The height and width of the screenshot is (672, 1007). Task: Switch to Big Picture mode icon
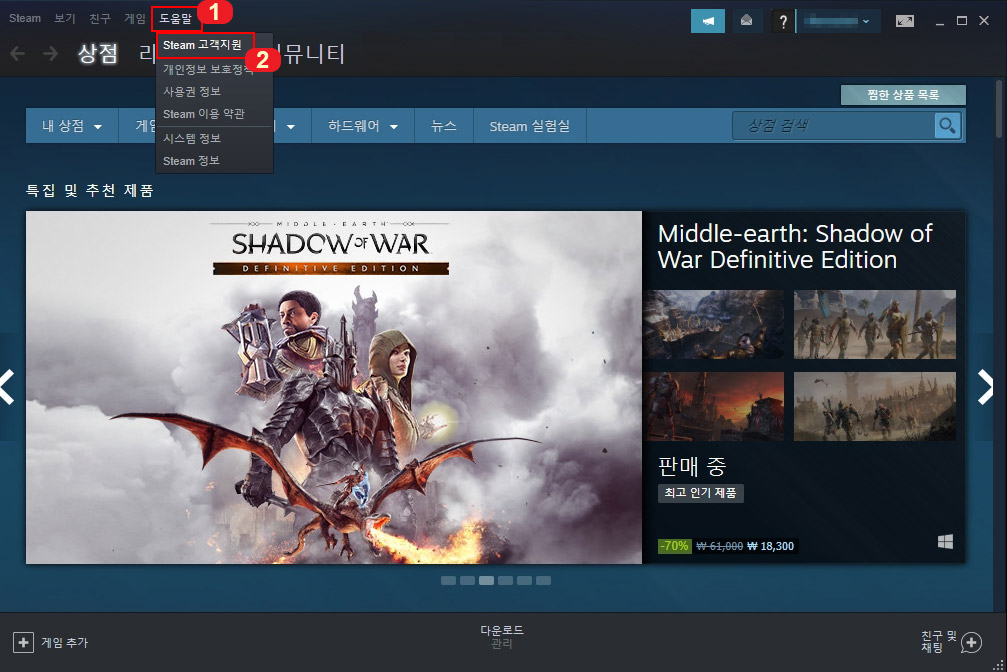click(905, 21)
